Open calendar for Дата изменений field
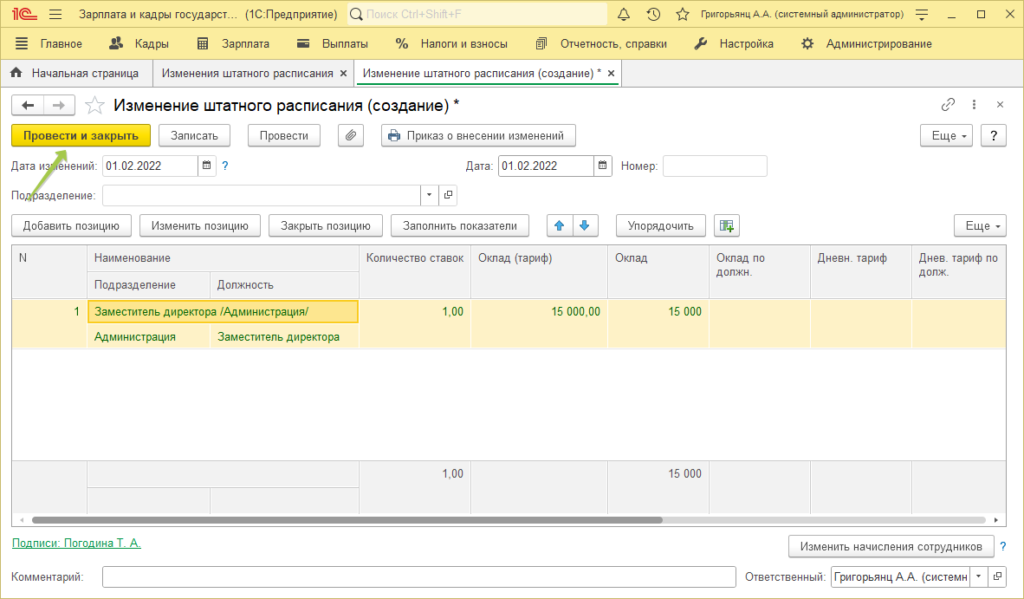 pos(207,166)
